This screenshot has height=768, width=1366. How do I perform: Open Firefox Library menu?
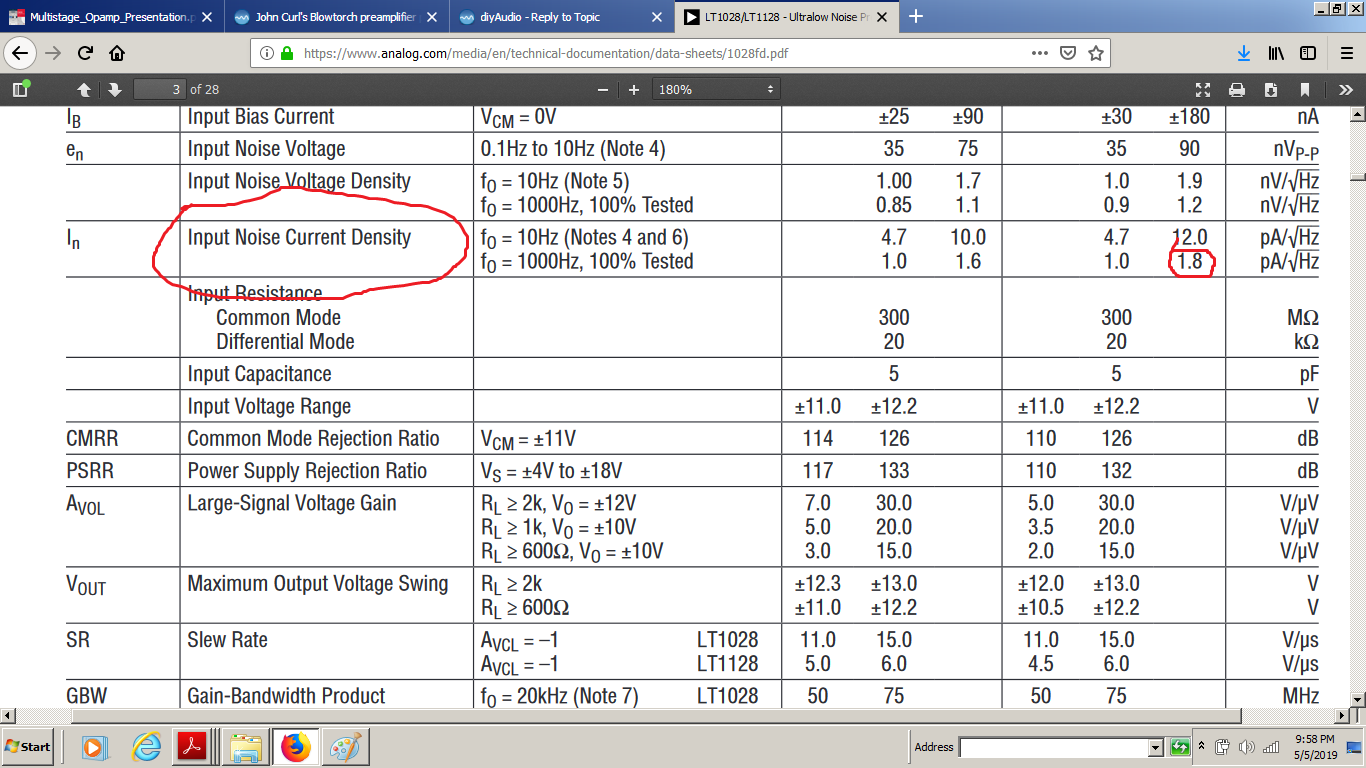pos(1277,53)
